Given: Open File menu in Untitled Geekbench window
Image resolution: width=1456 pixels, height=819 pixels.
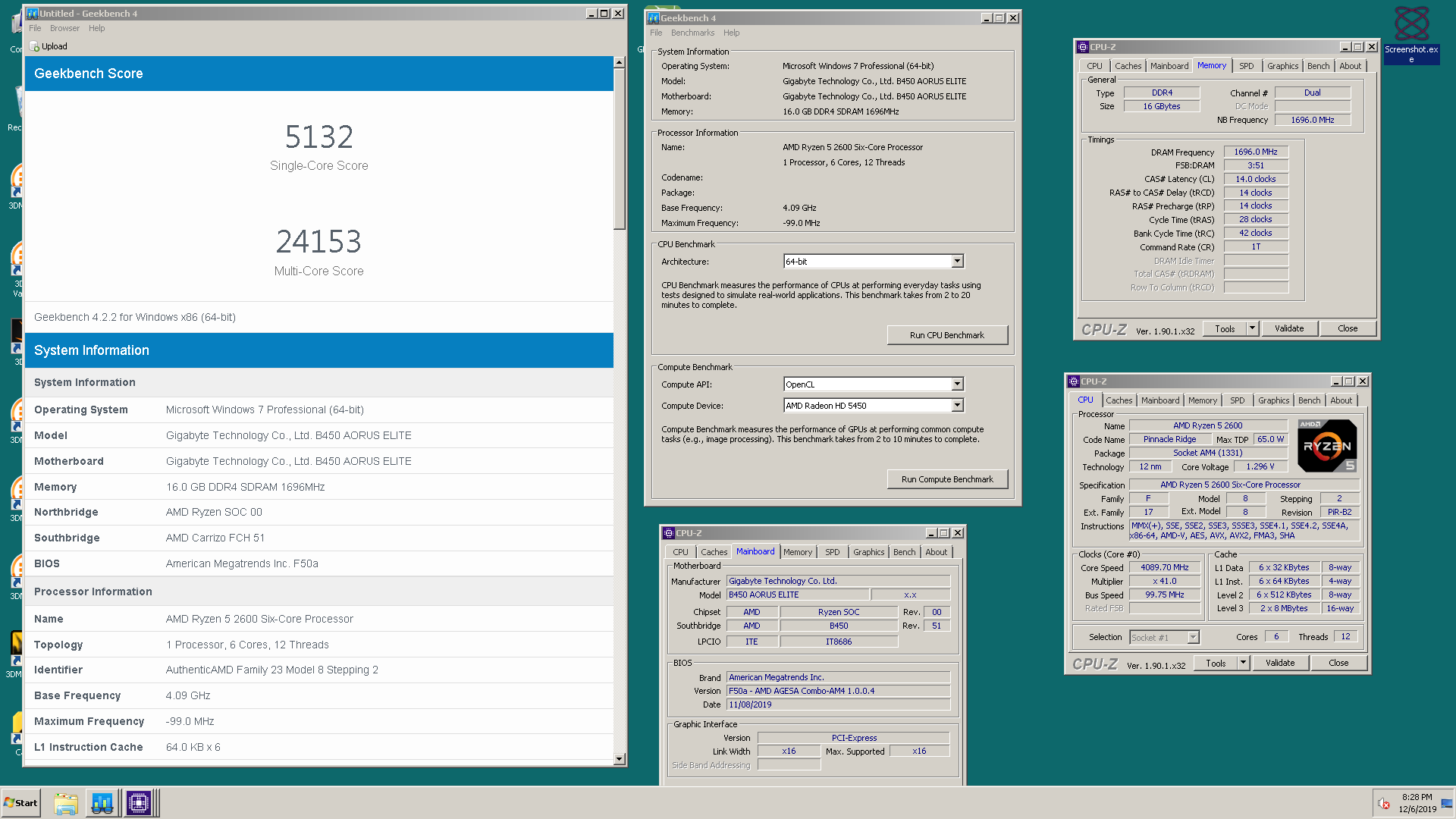Looking at the screenshot, I should (35, 28).
